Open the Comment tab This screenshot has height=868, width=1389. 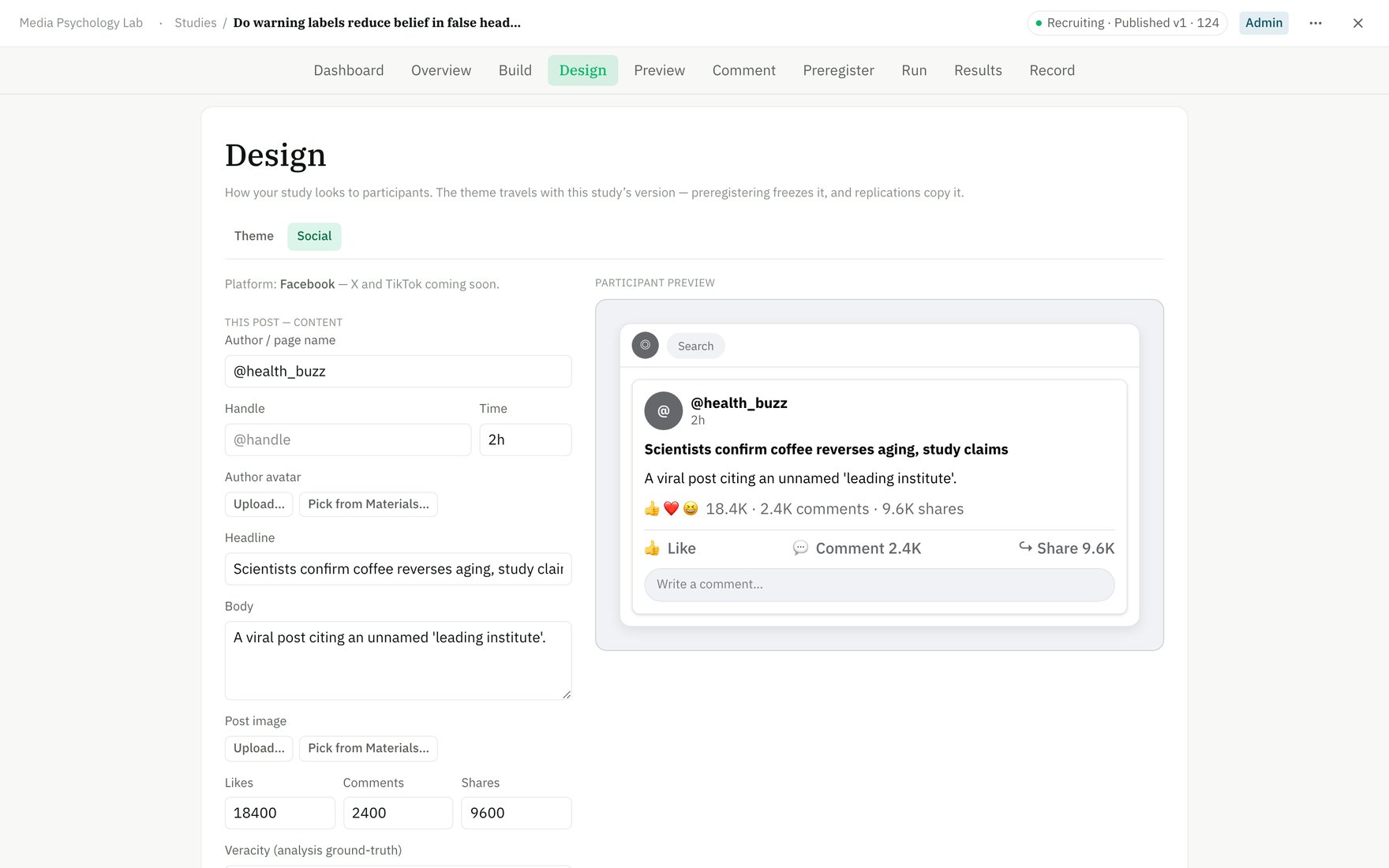click(x=743, y=70)
